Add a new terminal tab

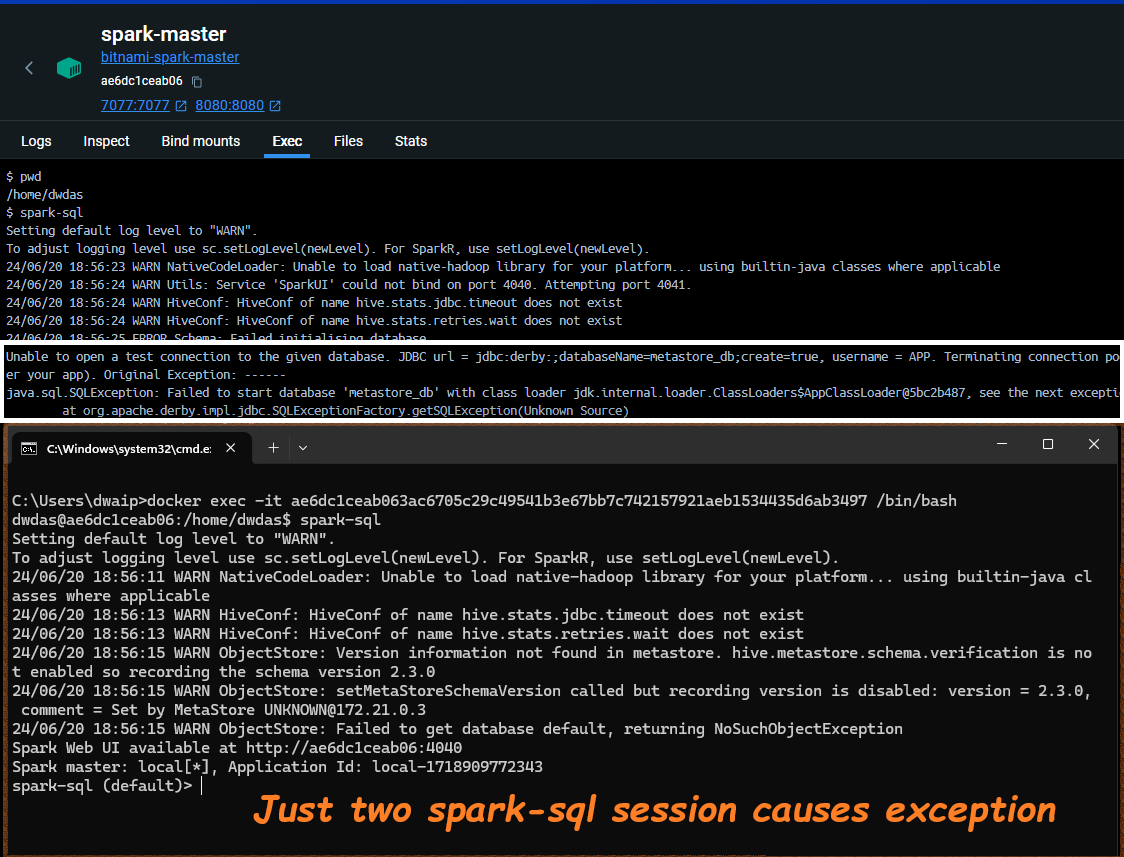point(273,448)
